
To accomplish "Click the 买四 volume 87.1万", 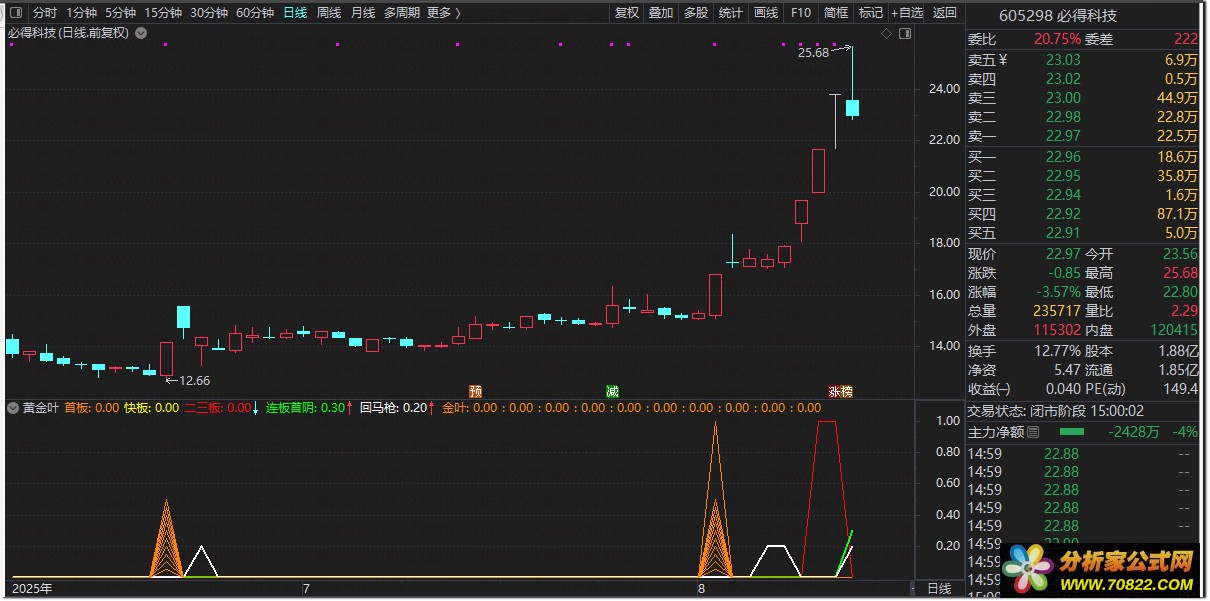I will point(1177,214).
